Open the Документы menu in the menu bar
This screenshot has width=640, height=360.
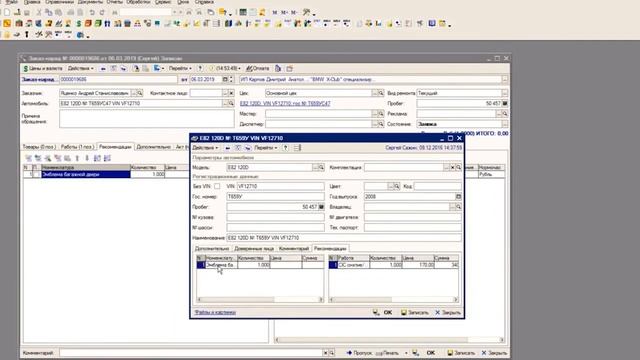tap(90, 2)
